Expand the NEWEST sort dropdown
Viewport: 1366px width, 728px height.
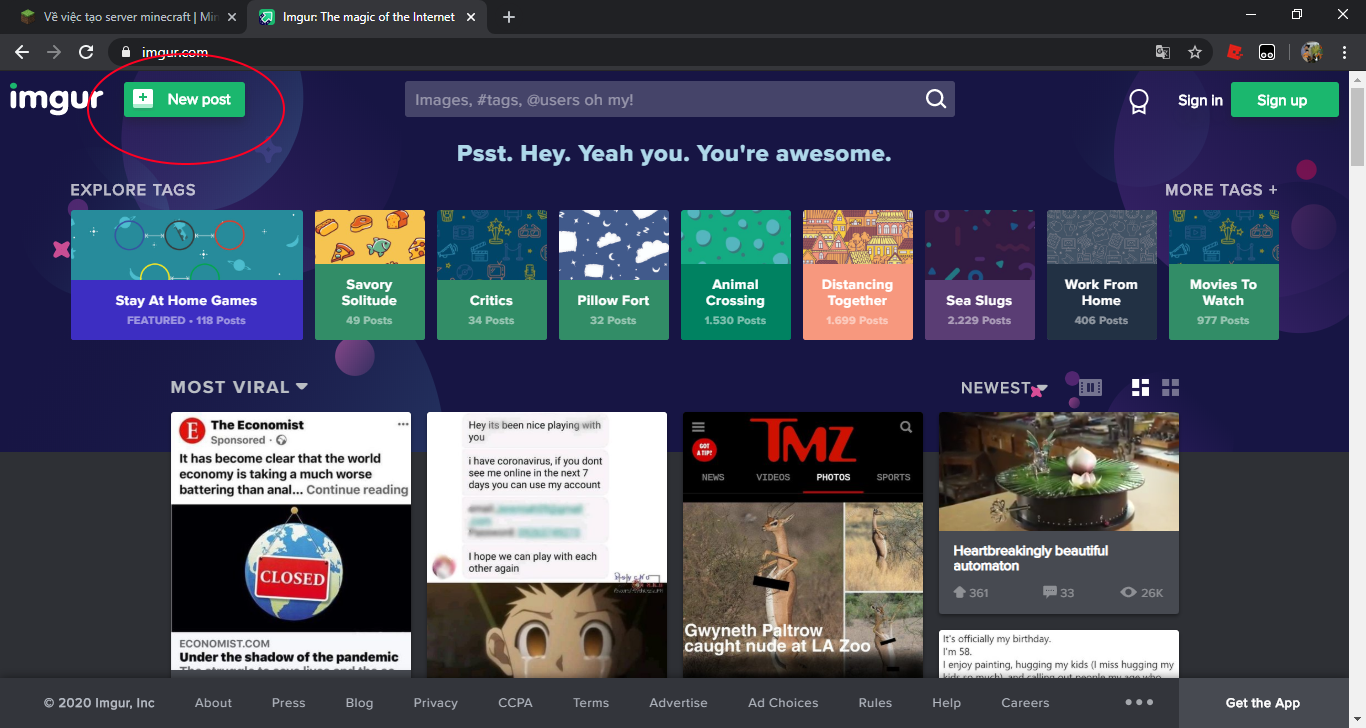click(1042, 388)
